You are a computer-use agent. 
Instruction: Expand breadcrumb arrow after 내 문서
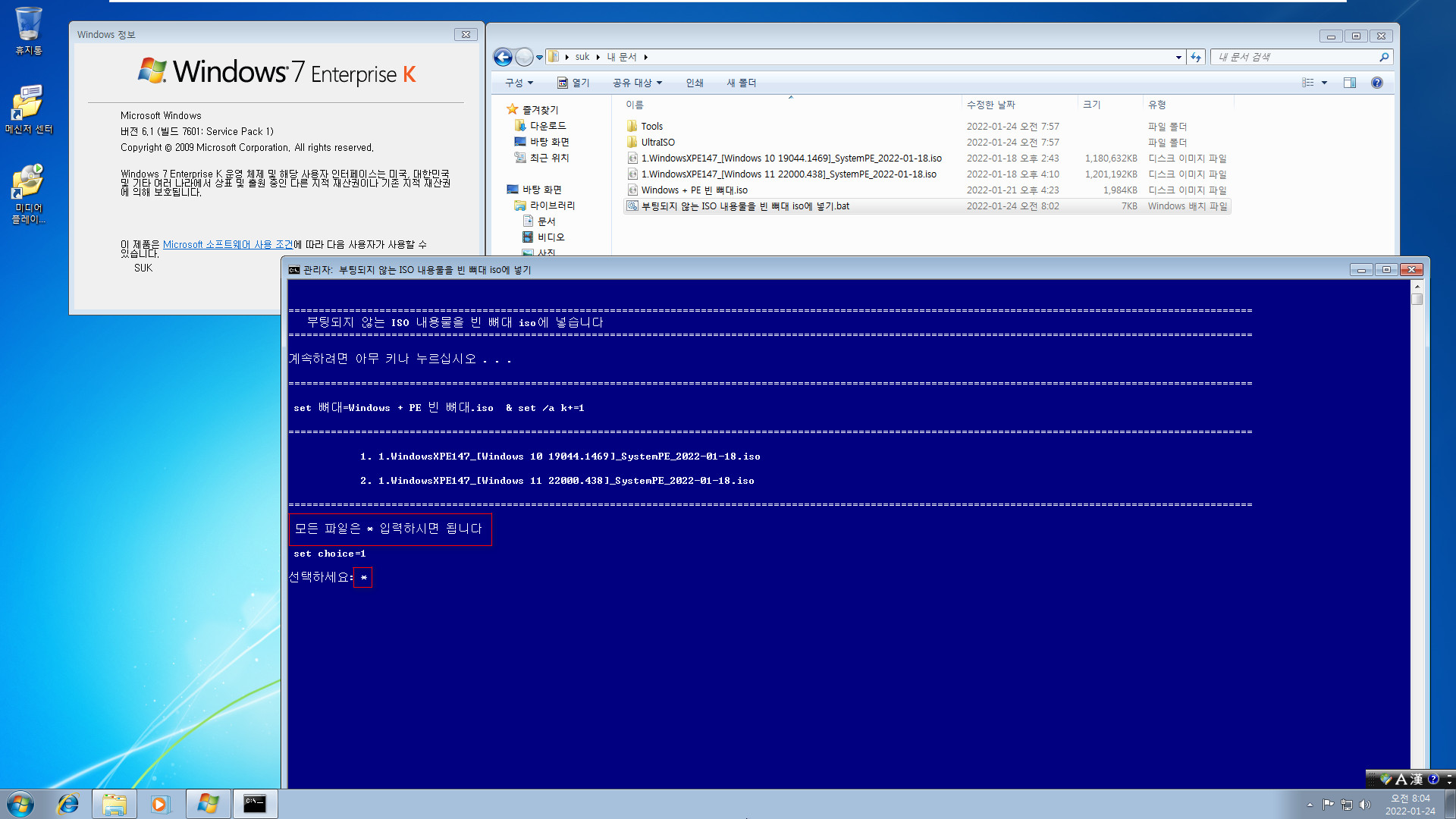pos(645,57)
